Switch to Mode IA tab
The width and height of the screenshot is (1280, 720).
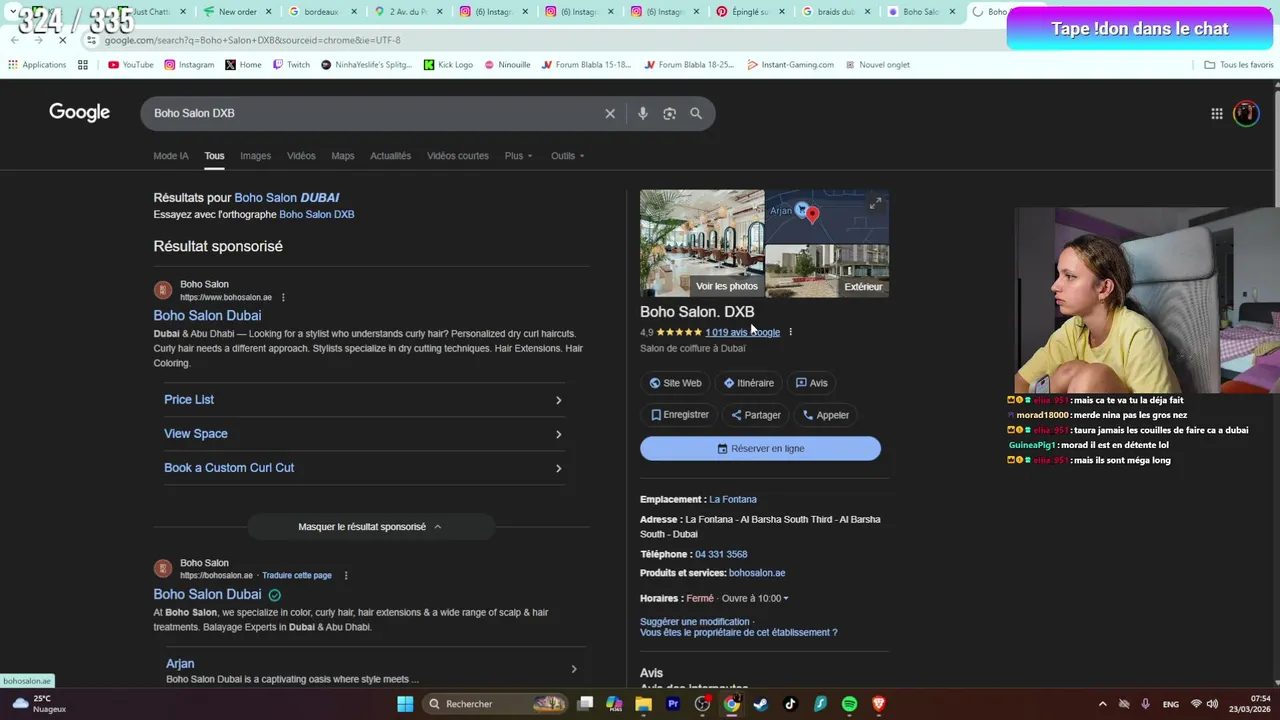[x=171, y=156]
